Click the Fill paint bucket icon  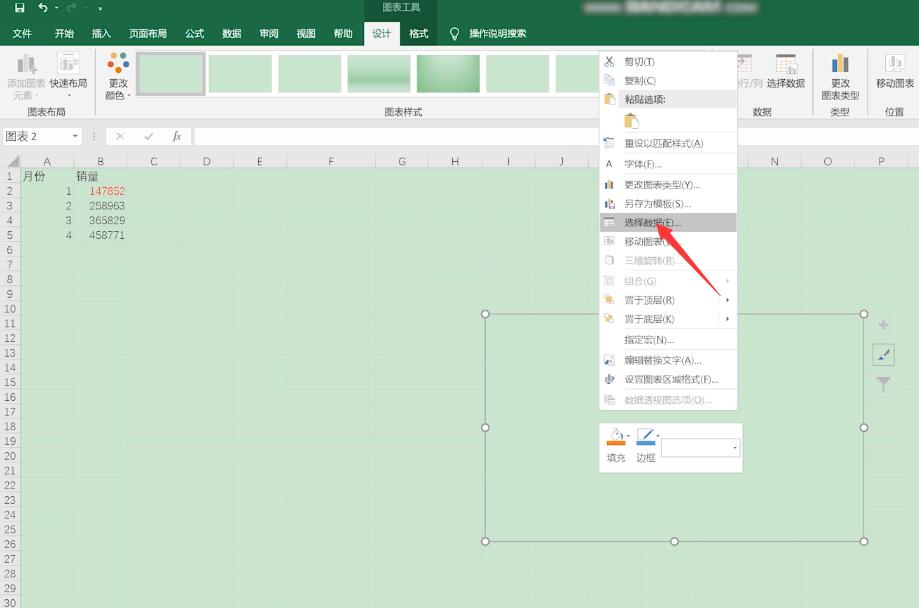(x=615, y=437)
